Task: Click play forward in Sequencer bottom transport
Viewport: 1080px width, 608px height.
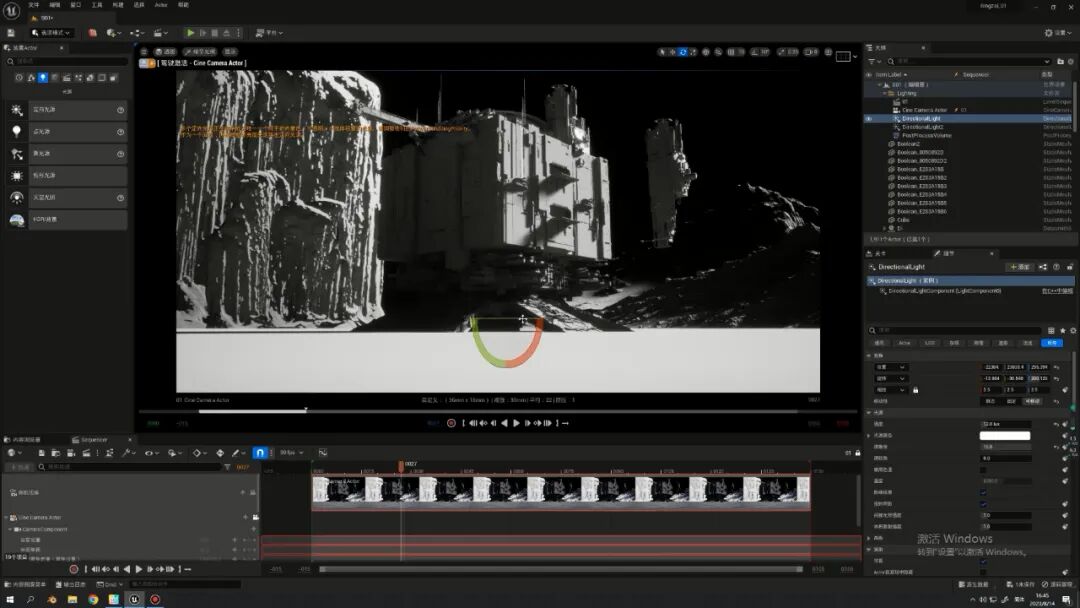Action: pyautogui.click(x=139, y=569)
